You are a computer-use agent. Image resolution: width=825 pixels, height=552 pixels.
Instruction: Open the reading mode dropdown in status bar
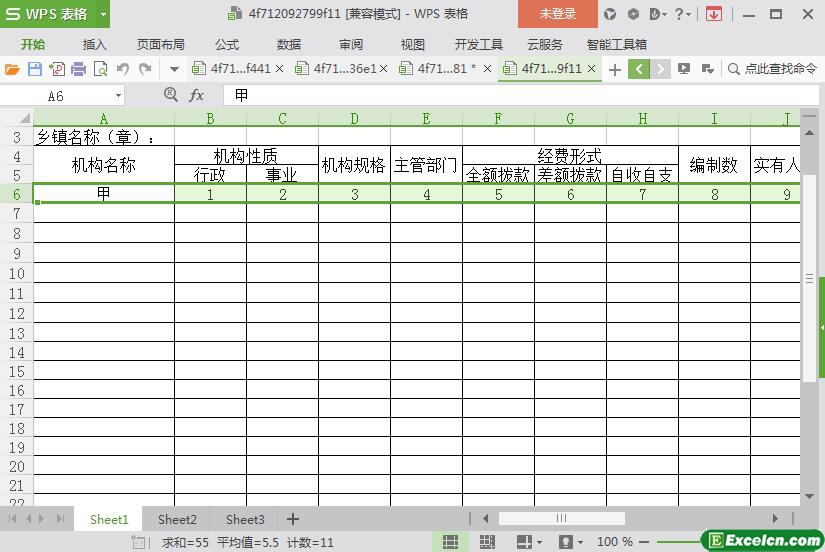540,541
